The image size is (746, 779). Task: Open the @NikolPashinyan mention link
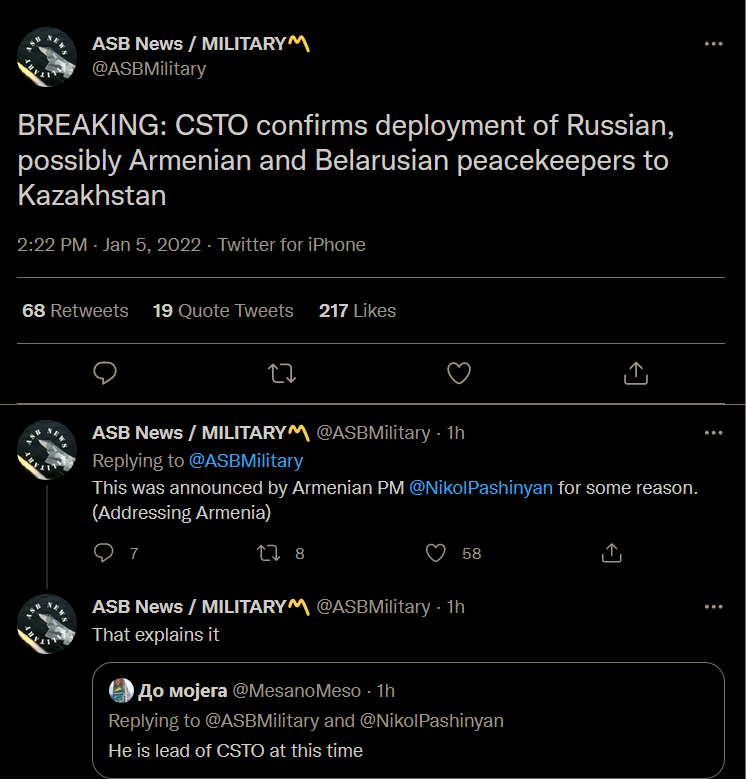(481, 488)
